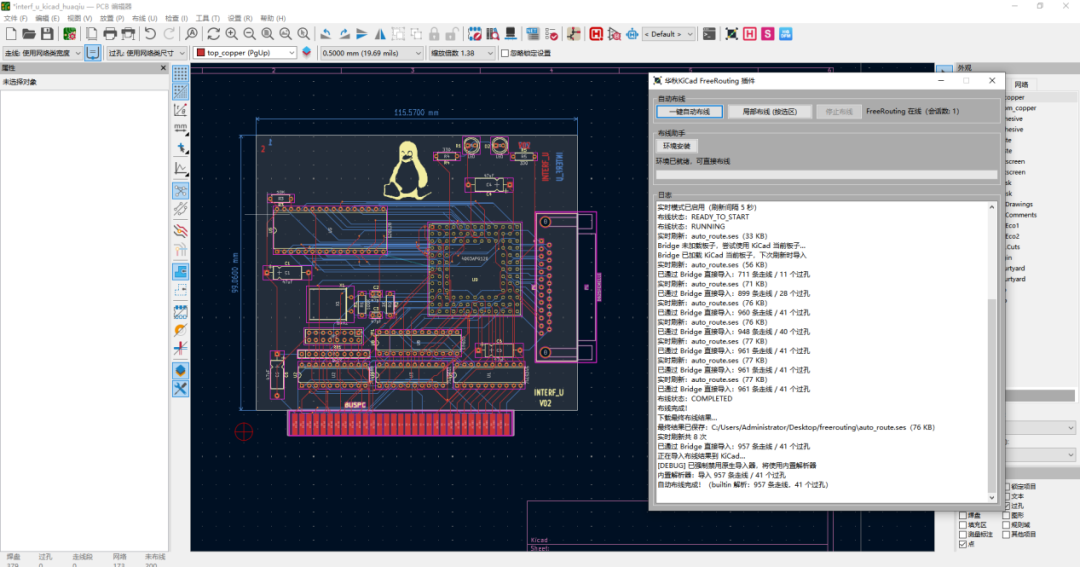Click the Zoom to fit page icon
This screenshot has height=567, width=1080.
point(267,34)
